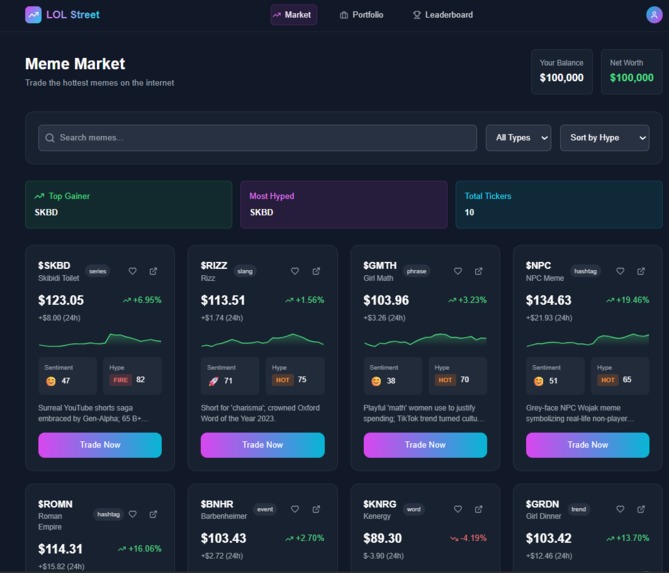
Task: Click the $SKBD price chart sparkline
Action: tap(100, 340)
